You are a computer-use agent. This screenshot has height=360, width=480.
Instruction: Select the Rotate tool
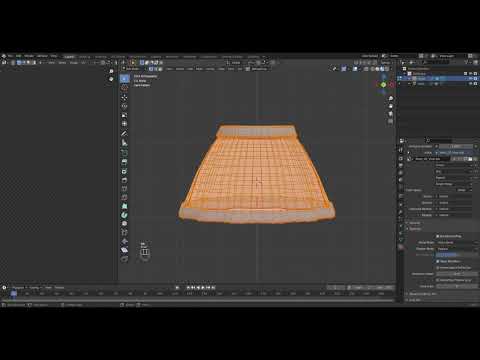click(x=124, y=106)
